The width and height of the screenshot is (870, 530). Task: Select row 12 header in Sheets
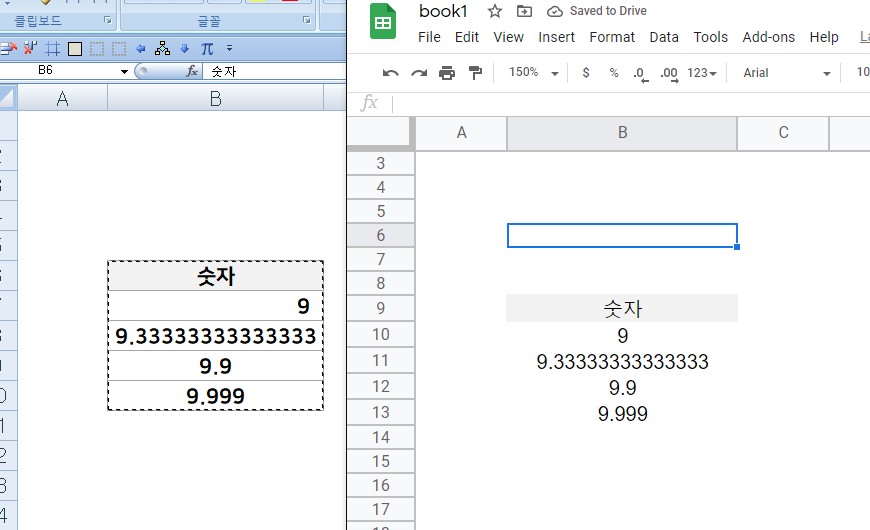click(x=381, y=386)
